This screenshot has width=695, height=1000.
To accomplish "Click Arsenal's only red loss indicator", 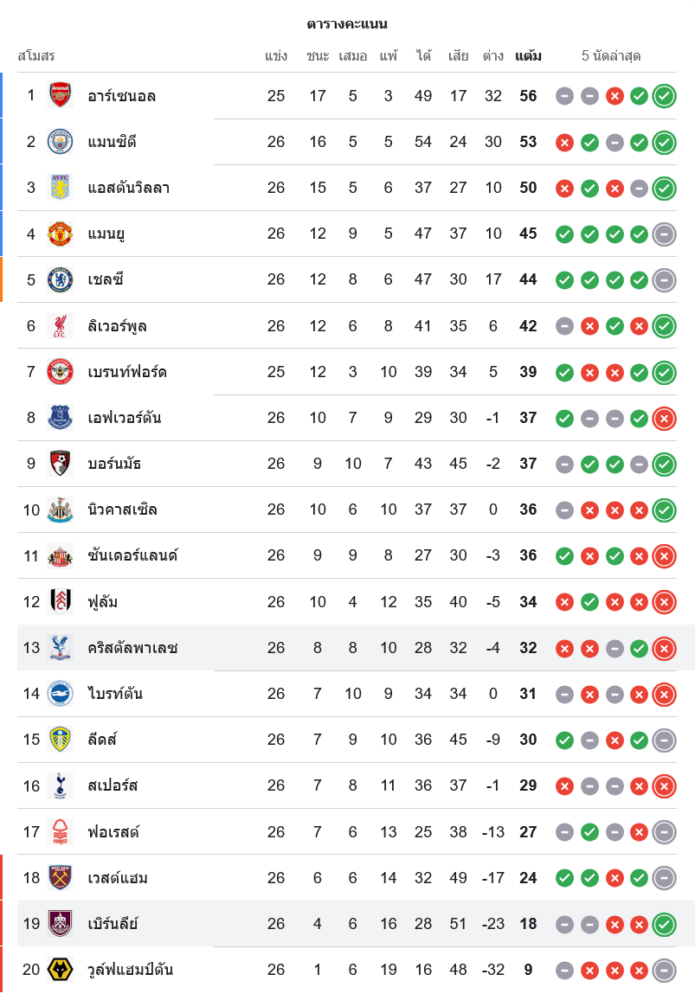I will 615,96.
